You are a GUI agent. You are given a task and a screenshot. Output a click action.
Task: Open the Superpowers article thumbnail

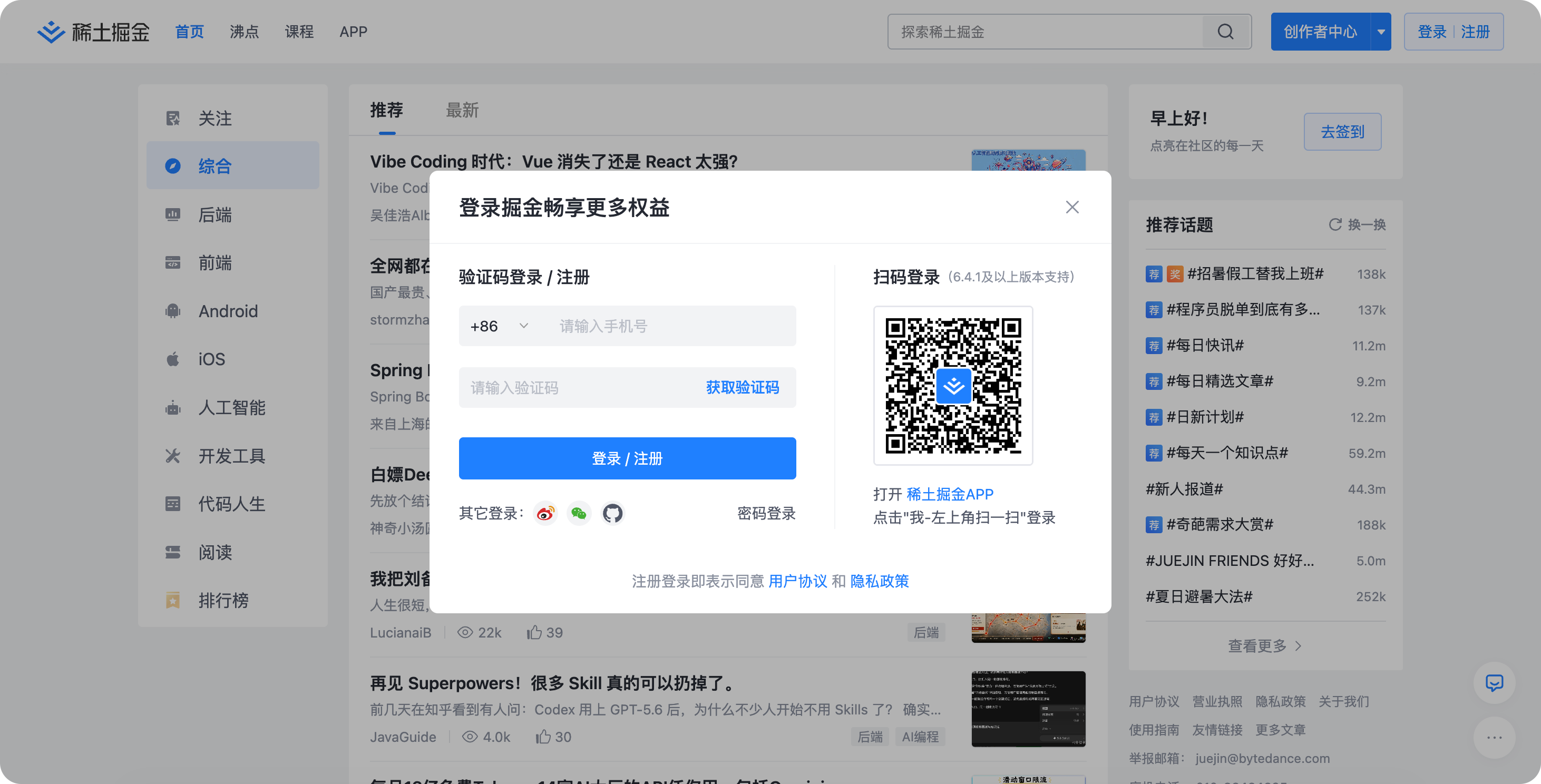point(1028,709)
